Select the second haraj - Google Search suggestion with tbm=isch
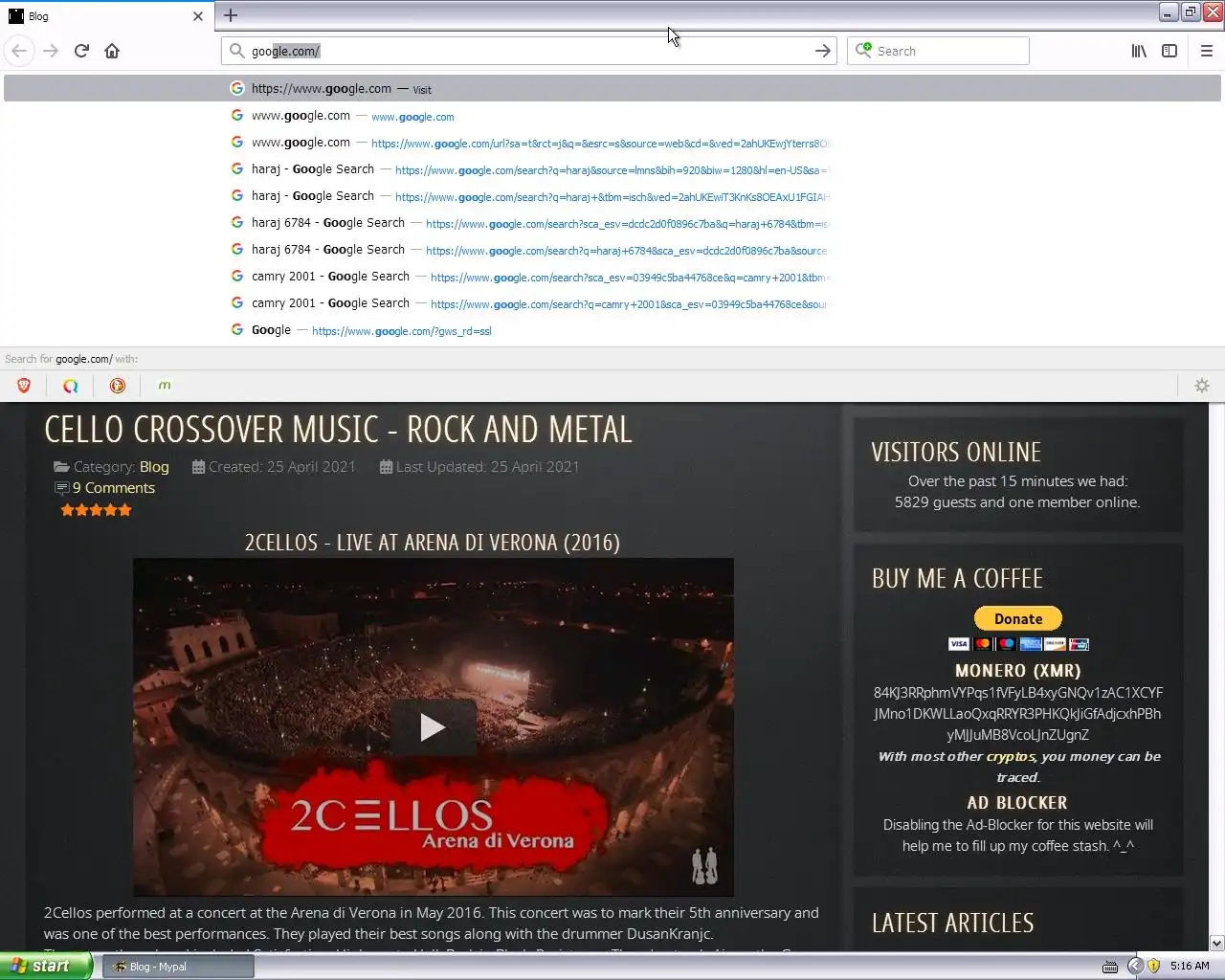Image resolution: width=1225 pixels, height=980 pixels. [612, 196]
